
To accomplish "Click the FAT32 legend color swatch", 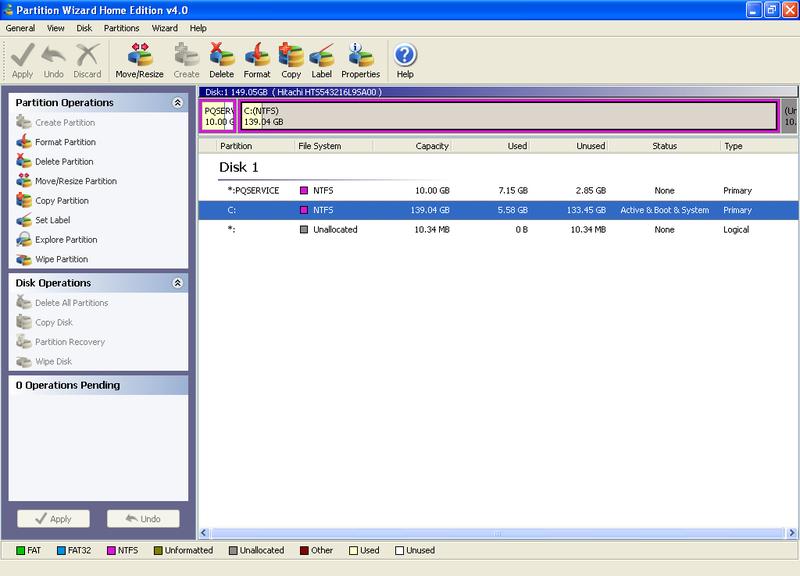I will coord(61,550).
